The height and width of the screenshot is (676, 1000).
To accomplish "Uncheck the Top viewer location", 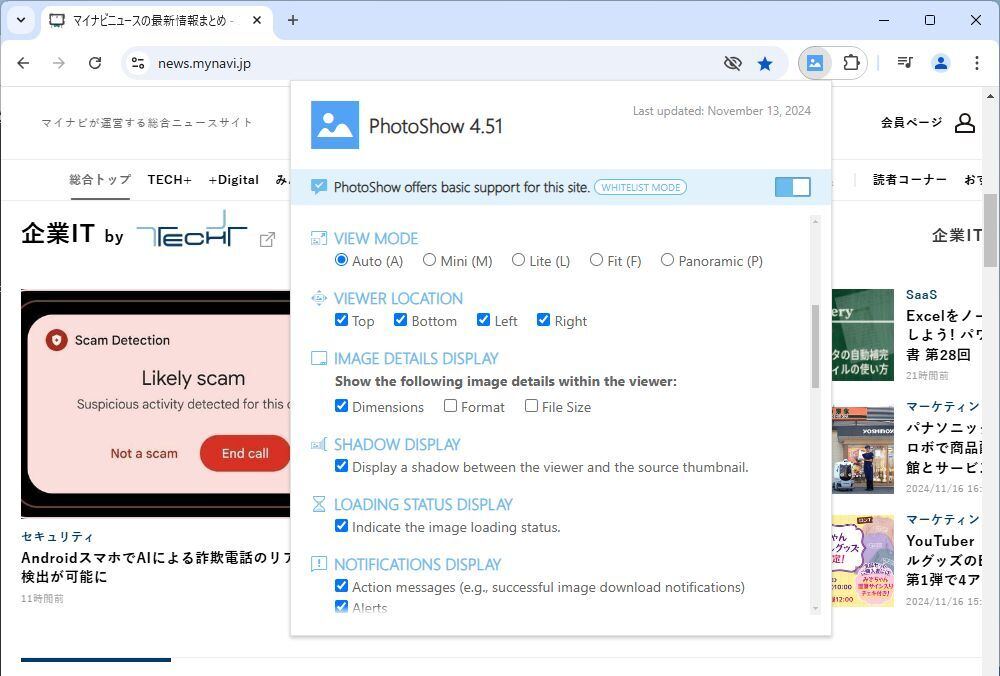I will pyautogui.click(x=341, y=320).
